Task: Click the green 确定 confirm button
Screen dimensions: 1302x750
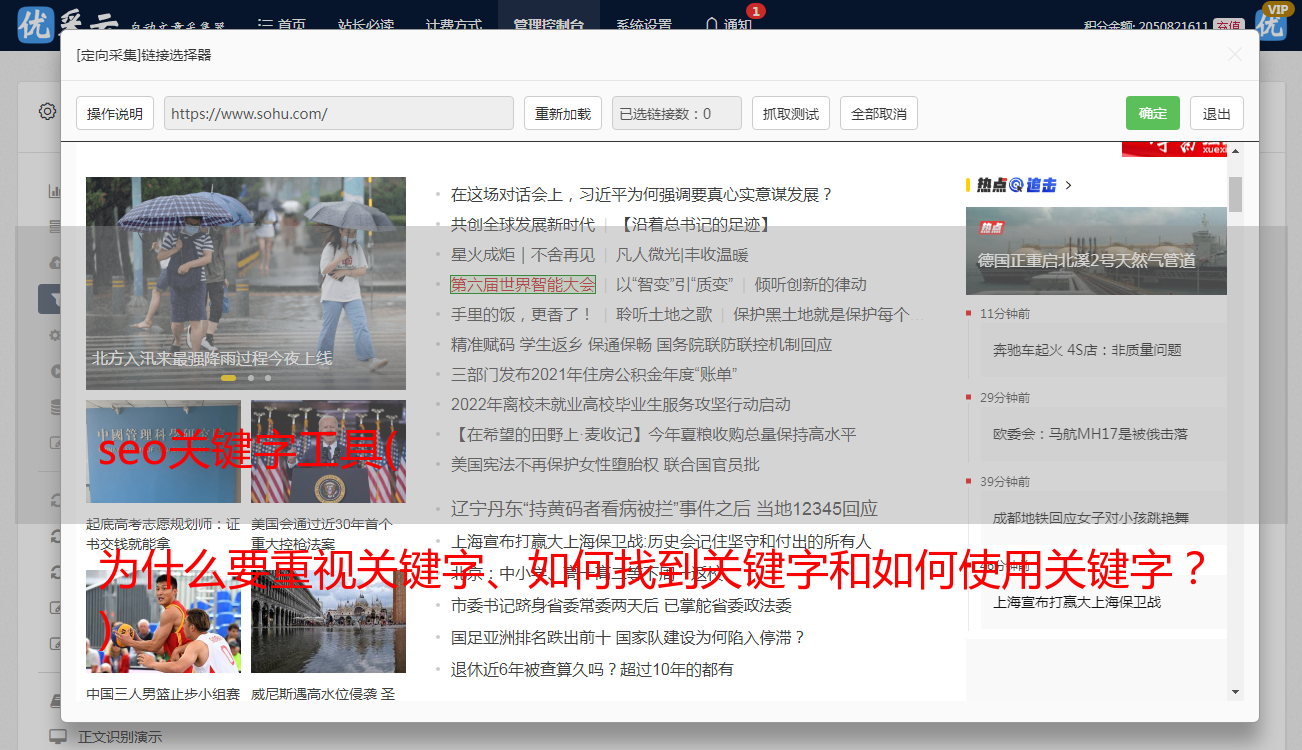Action: tap(1152, 113)
